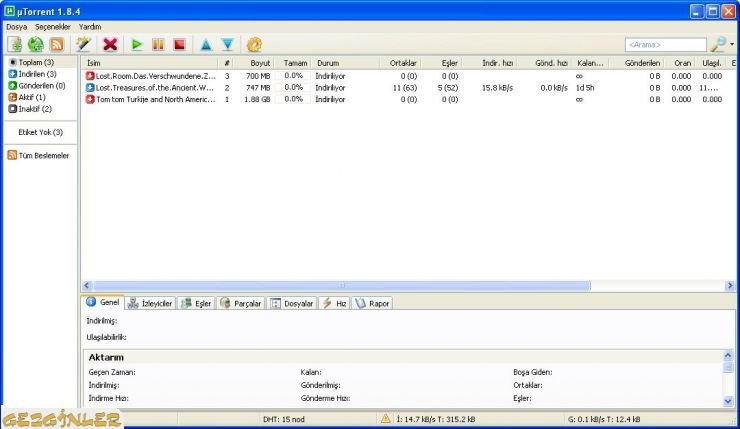Select the Lost.Room.Das.Verschwundene torrent row
Image resolution: width=740 pixels, height=429 pixels.
tap(409, 76)
